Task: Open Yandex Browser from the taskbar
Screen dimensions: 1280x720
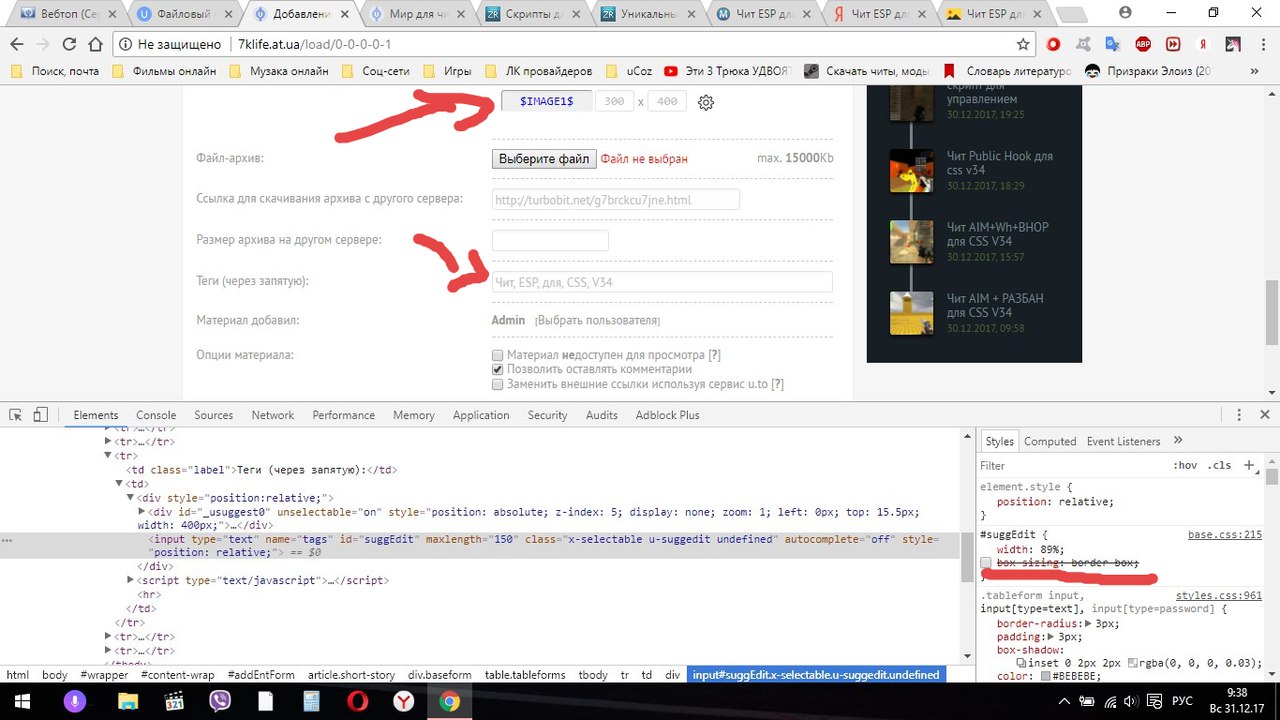Action: coord(404,702)
